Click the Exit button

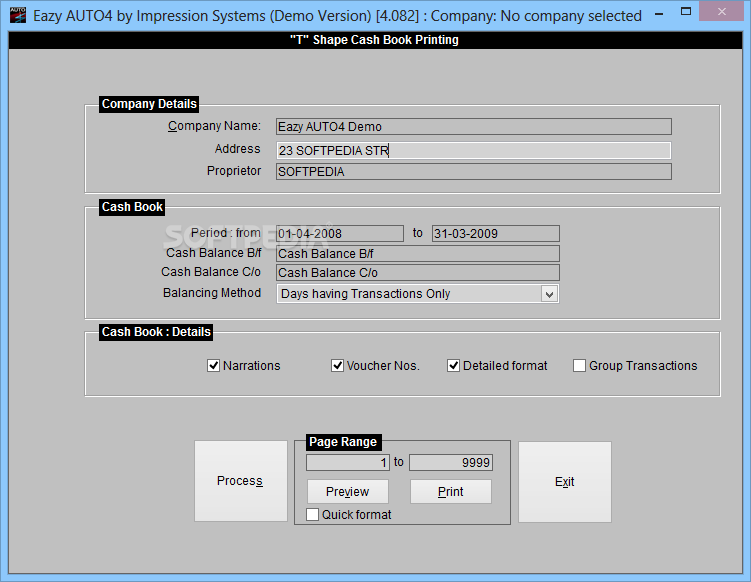[565, 482]
